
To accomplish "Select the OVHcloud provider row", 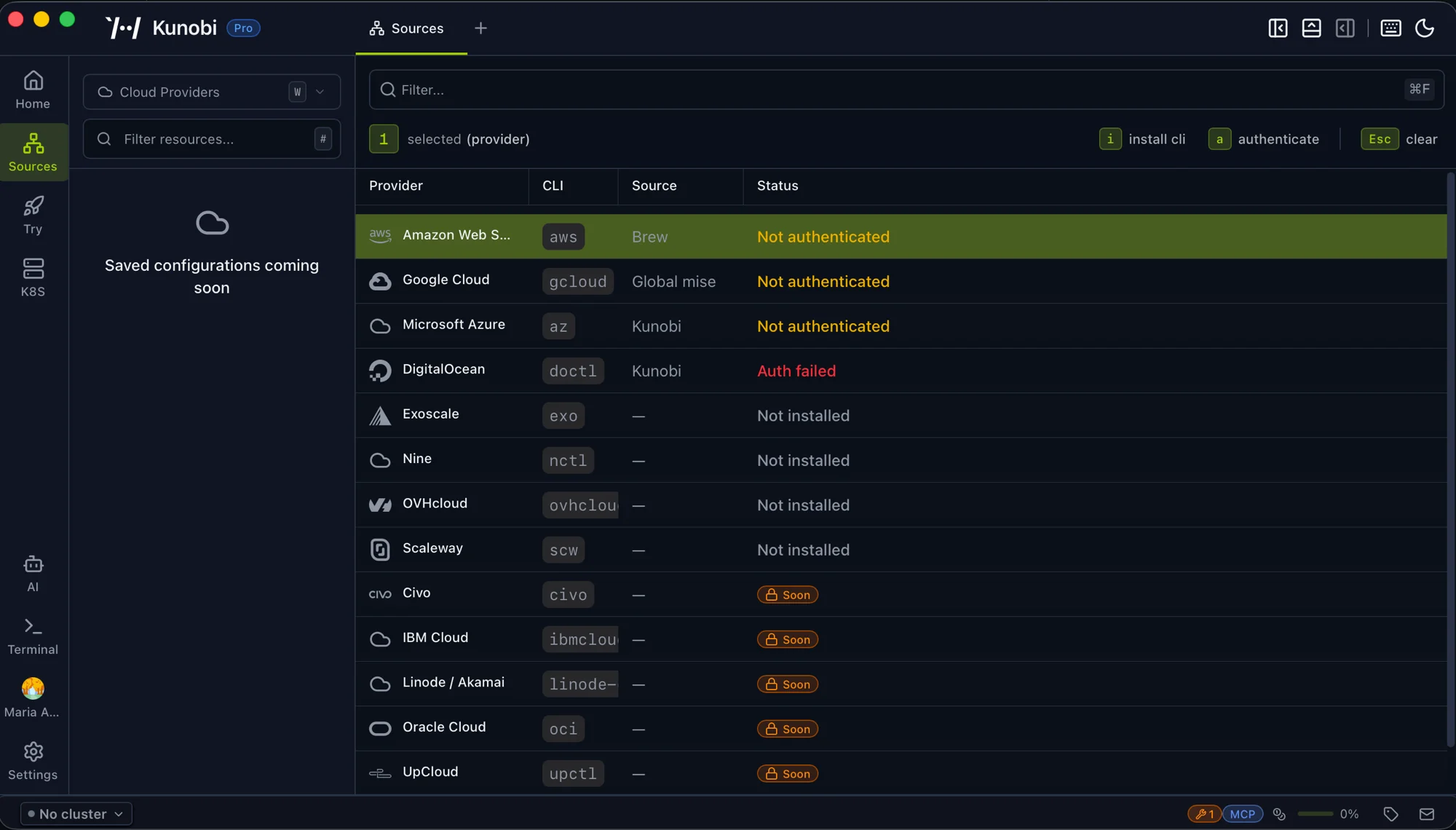I will click(x=901, y=505).
